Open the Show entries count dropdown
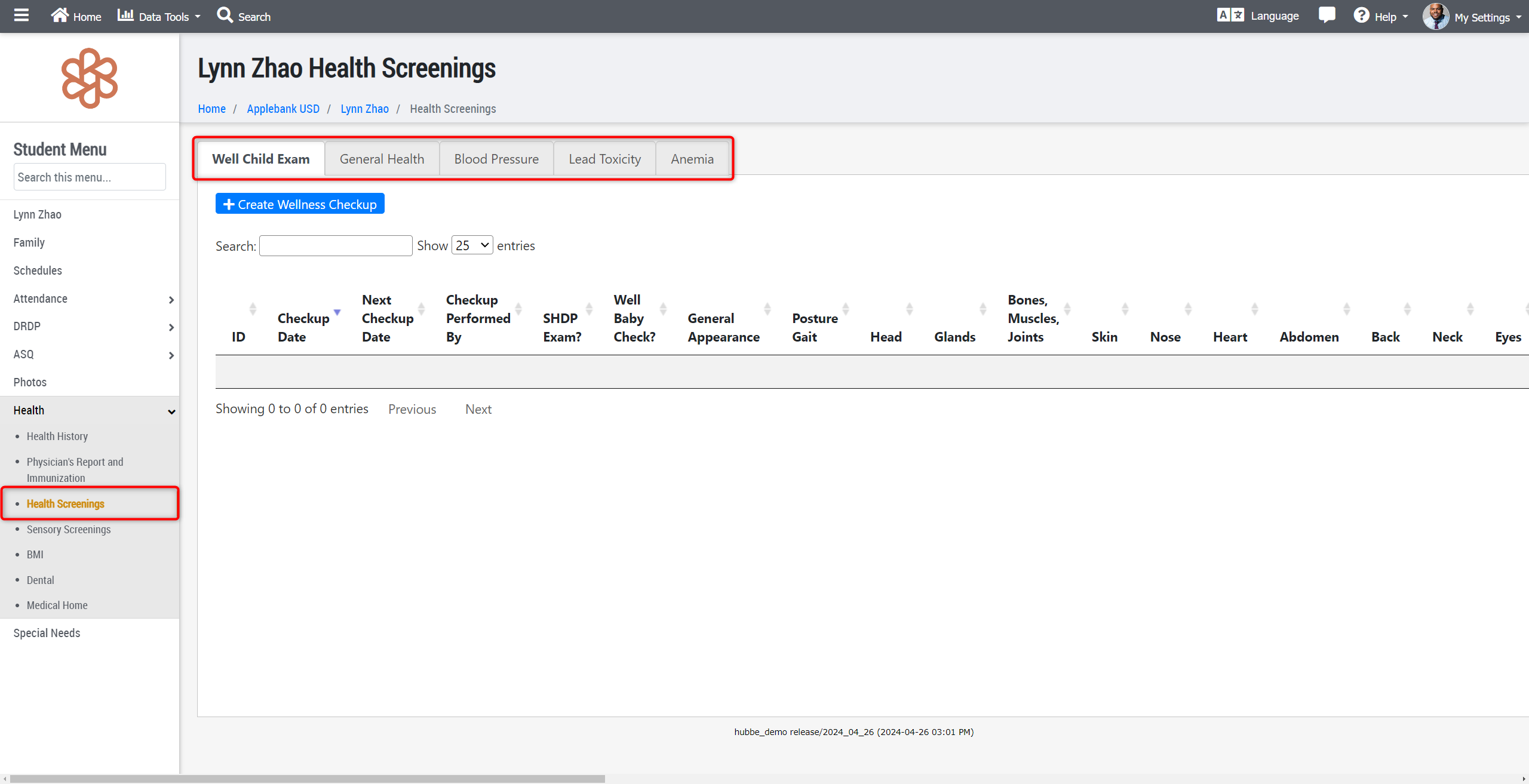 coord(472,245)
